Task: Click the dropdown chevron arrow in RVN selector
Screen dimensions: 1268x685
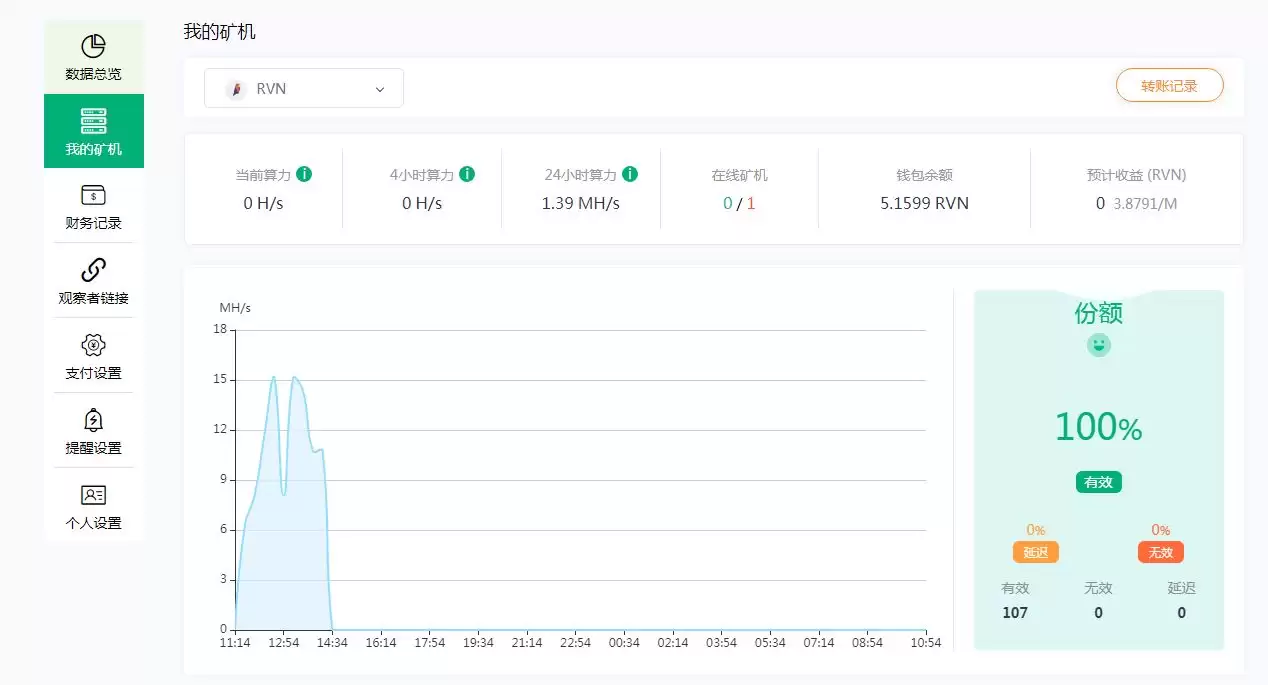Action: [x=380, y=89]
